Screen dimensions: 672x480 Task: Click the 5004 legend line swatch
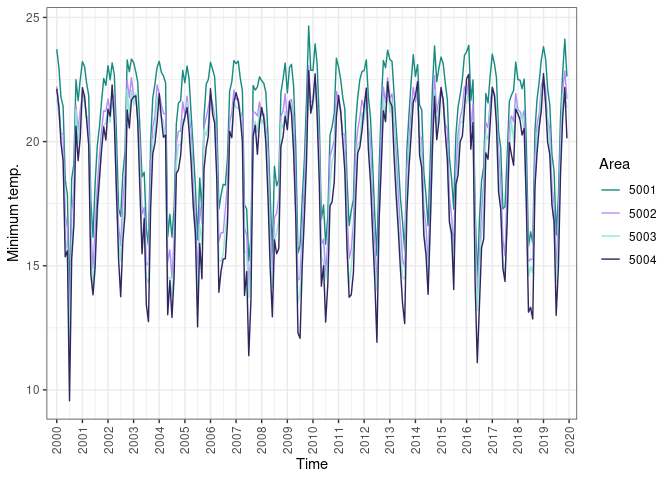610,259
